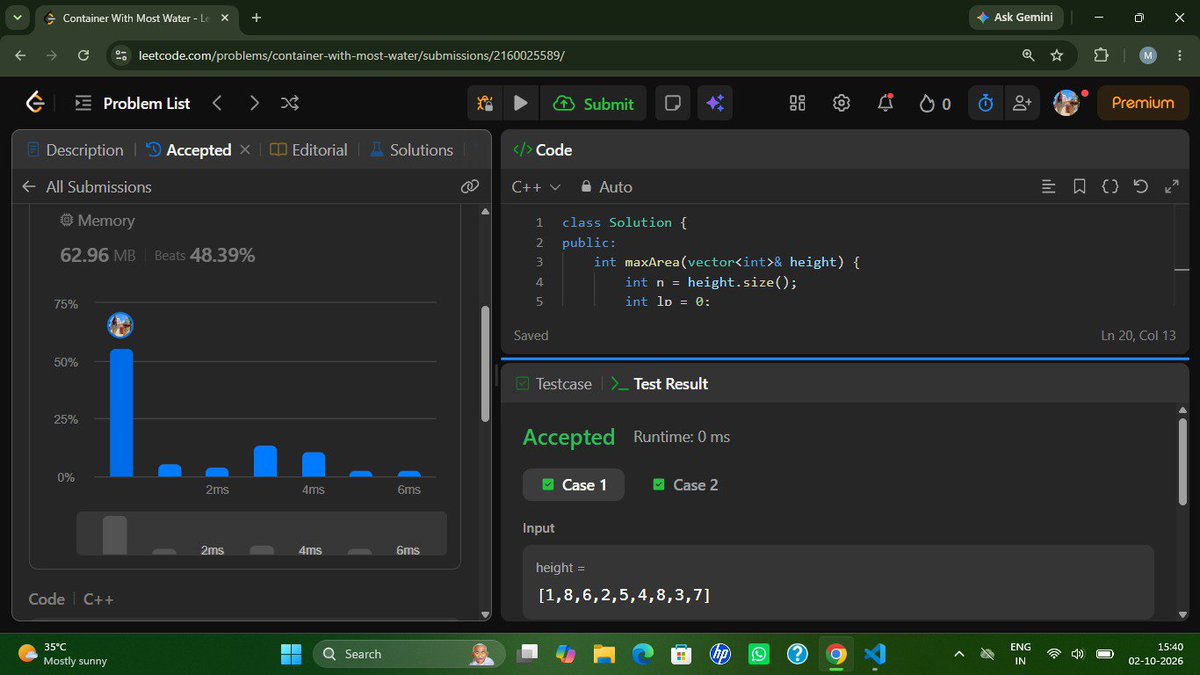Bookmark this page with the star

pyautogui.click(x=1057, y=55)
